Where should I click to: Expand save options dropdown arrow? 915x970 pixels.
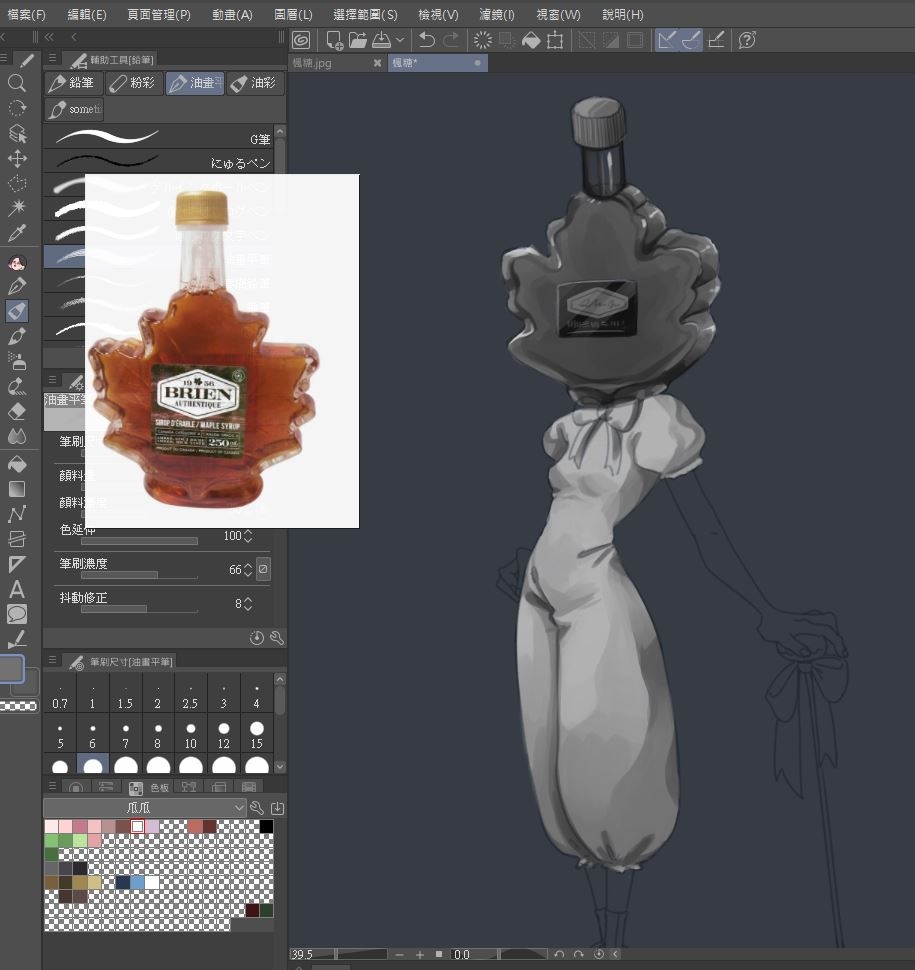[x=400, y=40]
